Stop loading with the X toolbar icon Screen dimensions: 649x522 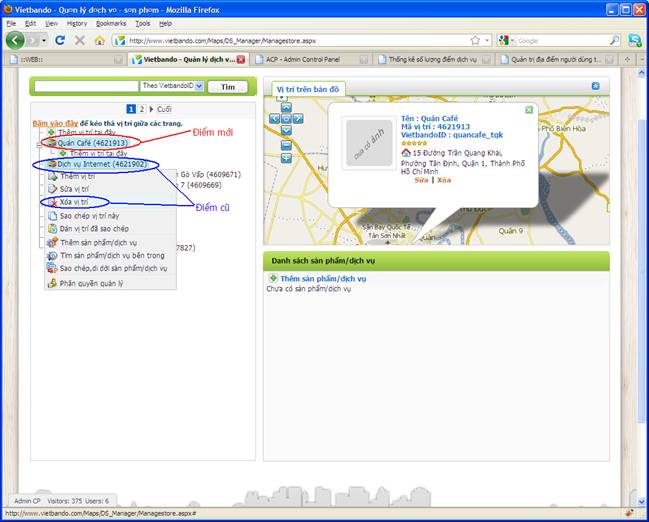pyautogui.click(x=79, y=40)
